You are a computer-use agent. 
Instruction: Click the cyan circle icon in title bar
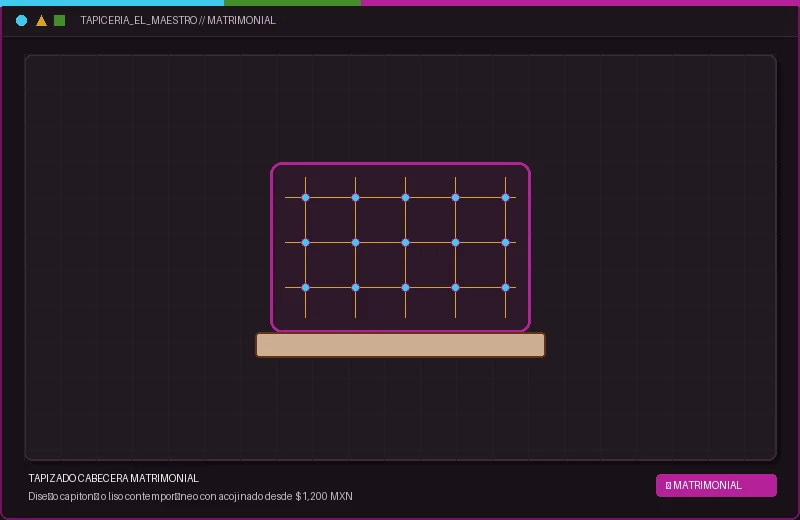pyautogui.click(x=21, y=20)
